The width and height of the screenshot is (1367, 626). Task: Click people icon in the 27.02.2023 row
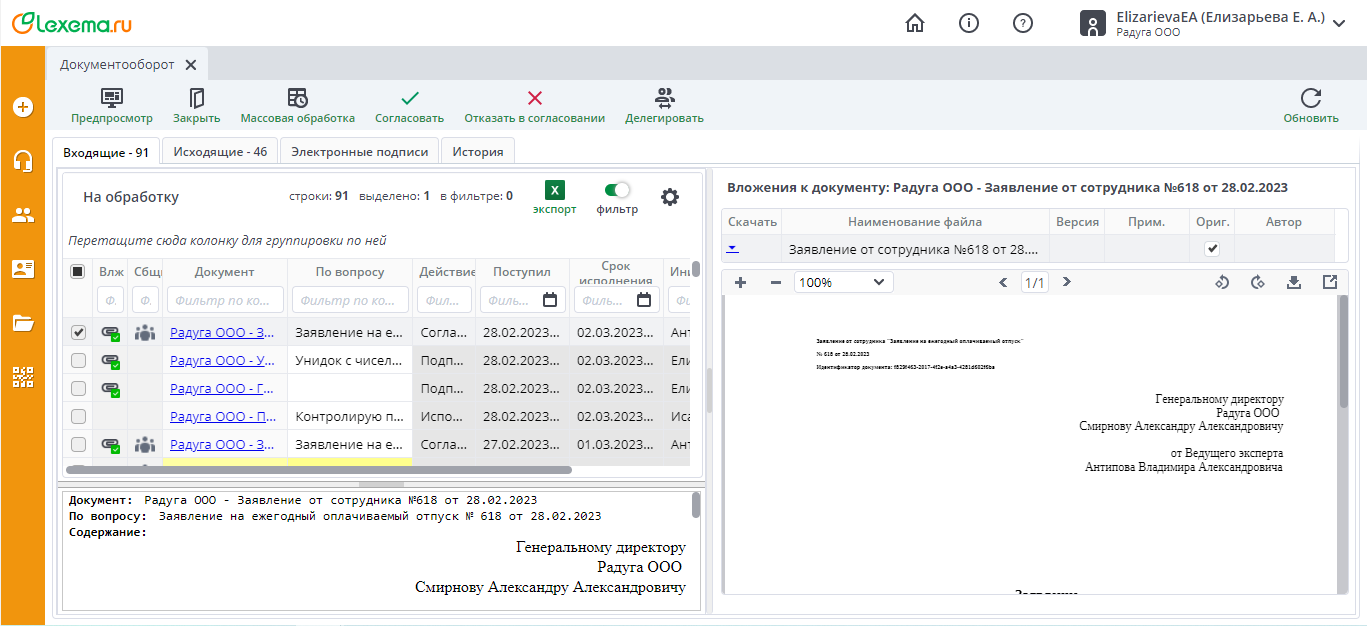[145, 444]
